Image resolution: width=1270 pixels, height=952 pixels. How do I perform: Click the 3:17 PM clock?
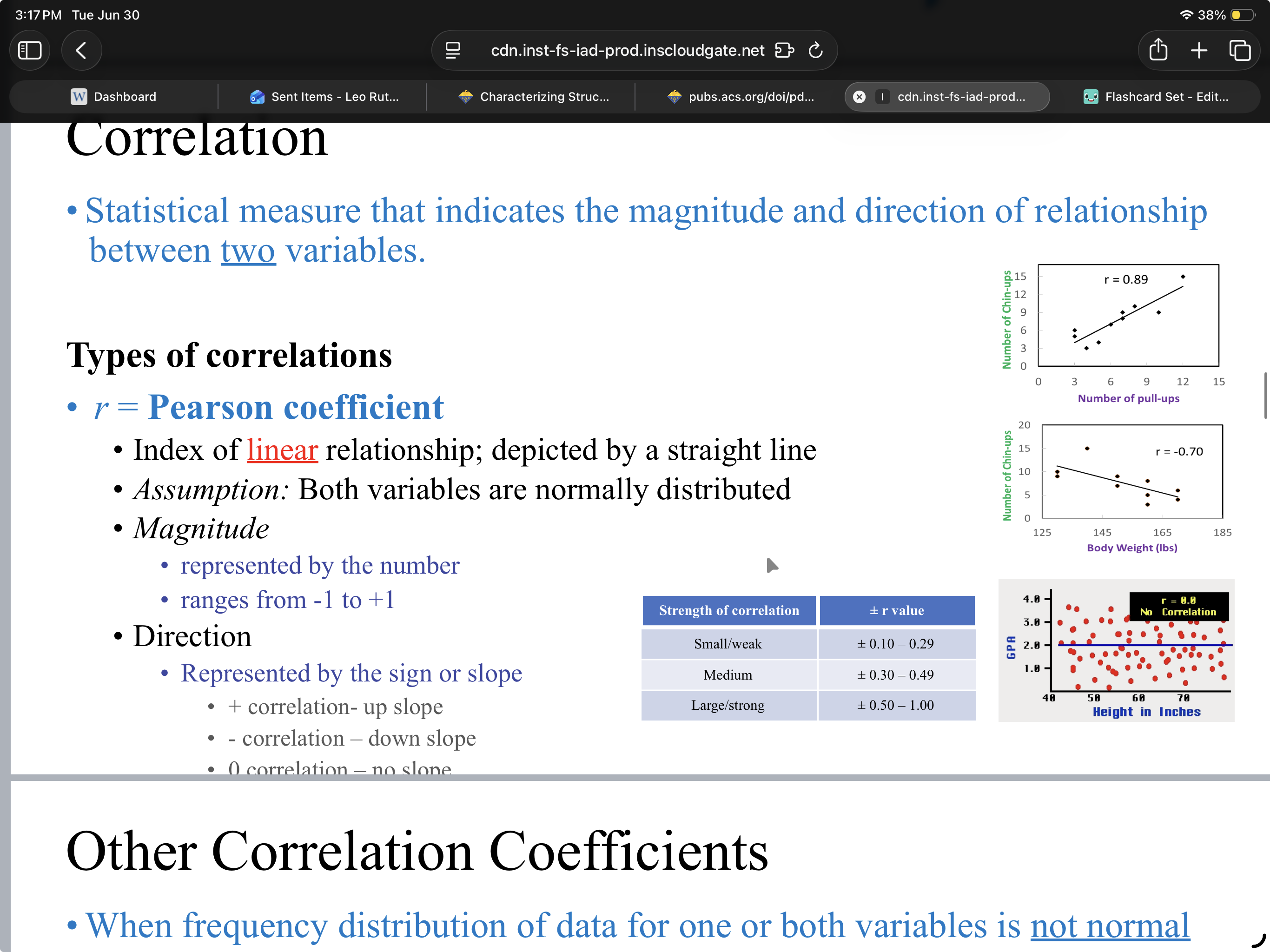[x=38, y=15]
